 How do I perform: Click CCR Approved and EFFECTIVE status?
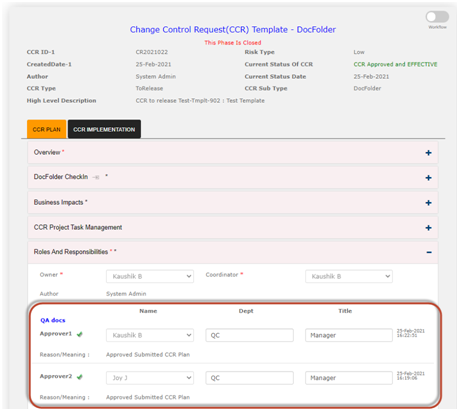[x=395, y=64]
